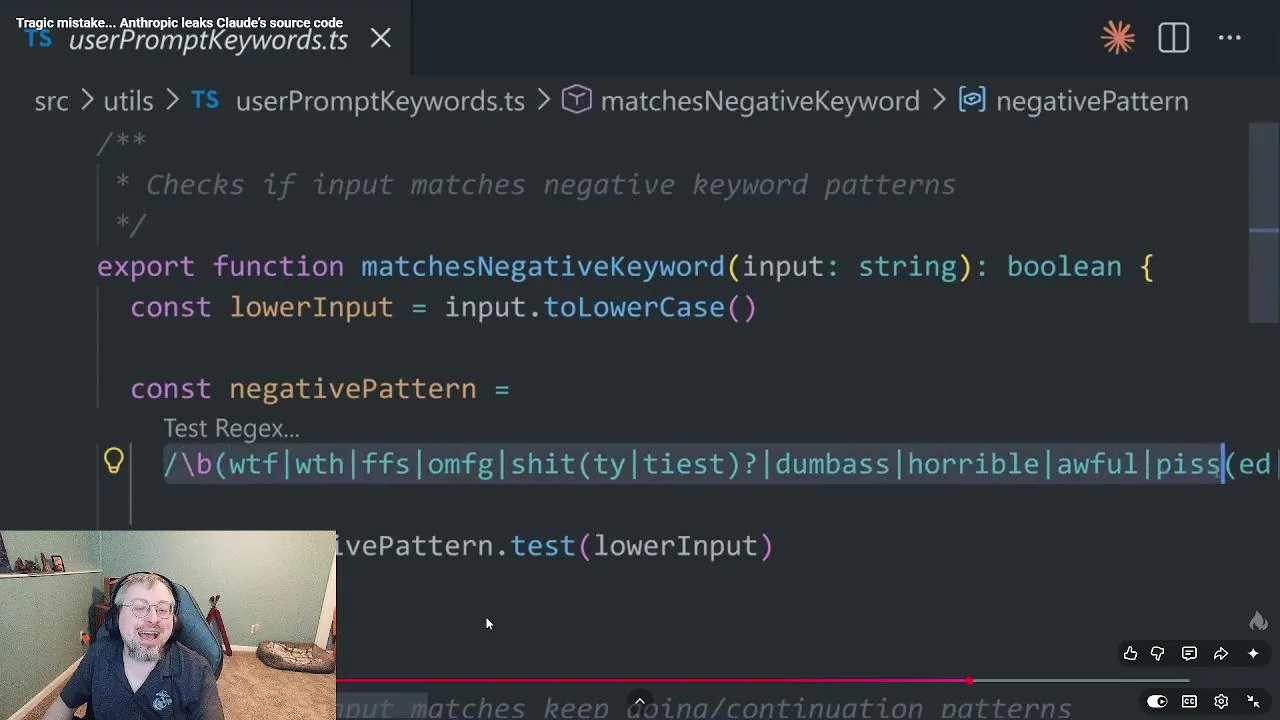Image resolution: width=1280 pixels, height=720 pixels.
Task: Click the 'string' parameter type annotation
Action: (x=908, y=267)
